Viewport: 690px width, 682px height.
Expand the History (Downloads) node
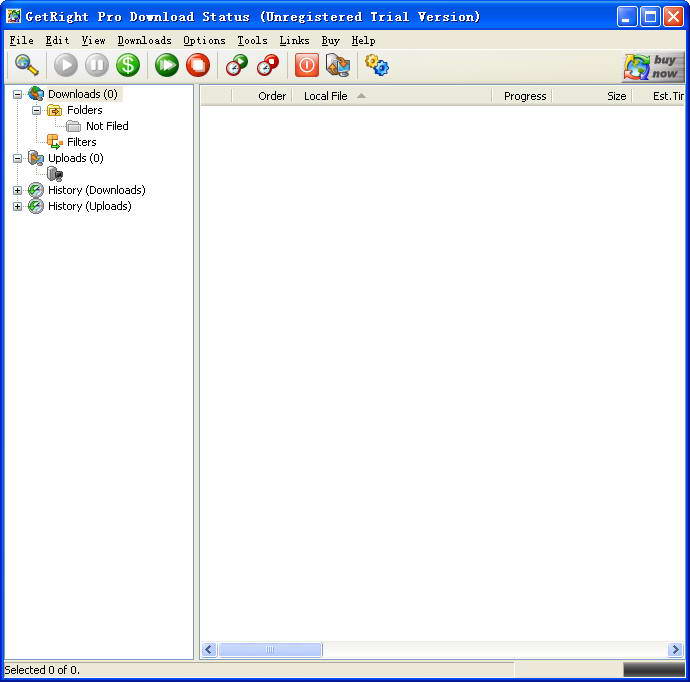click(x=17, y=191)
